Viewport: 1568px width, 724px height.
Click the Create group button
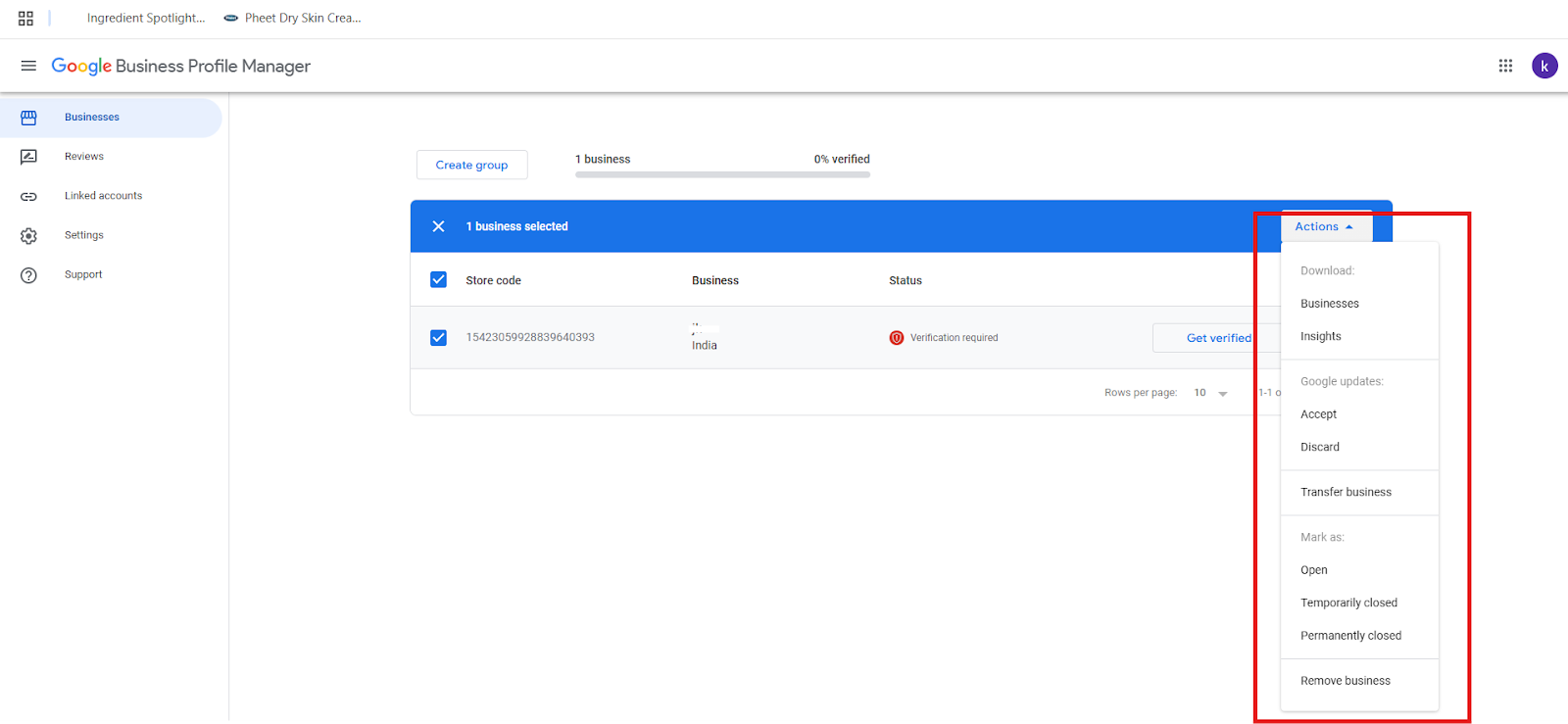(472, 165)
